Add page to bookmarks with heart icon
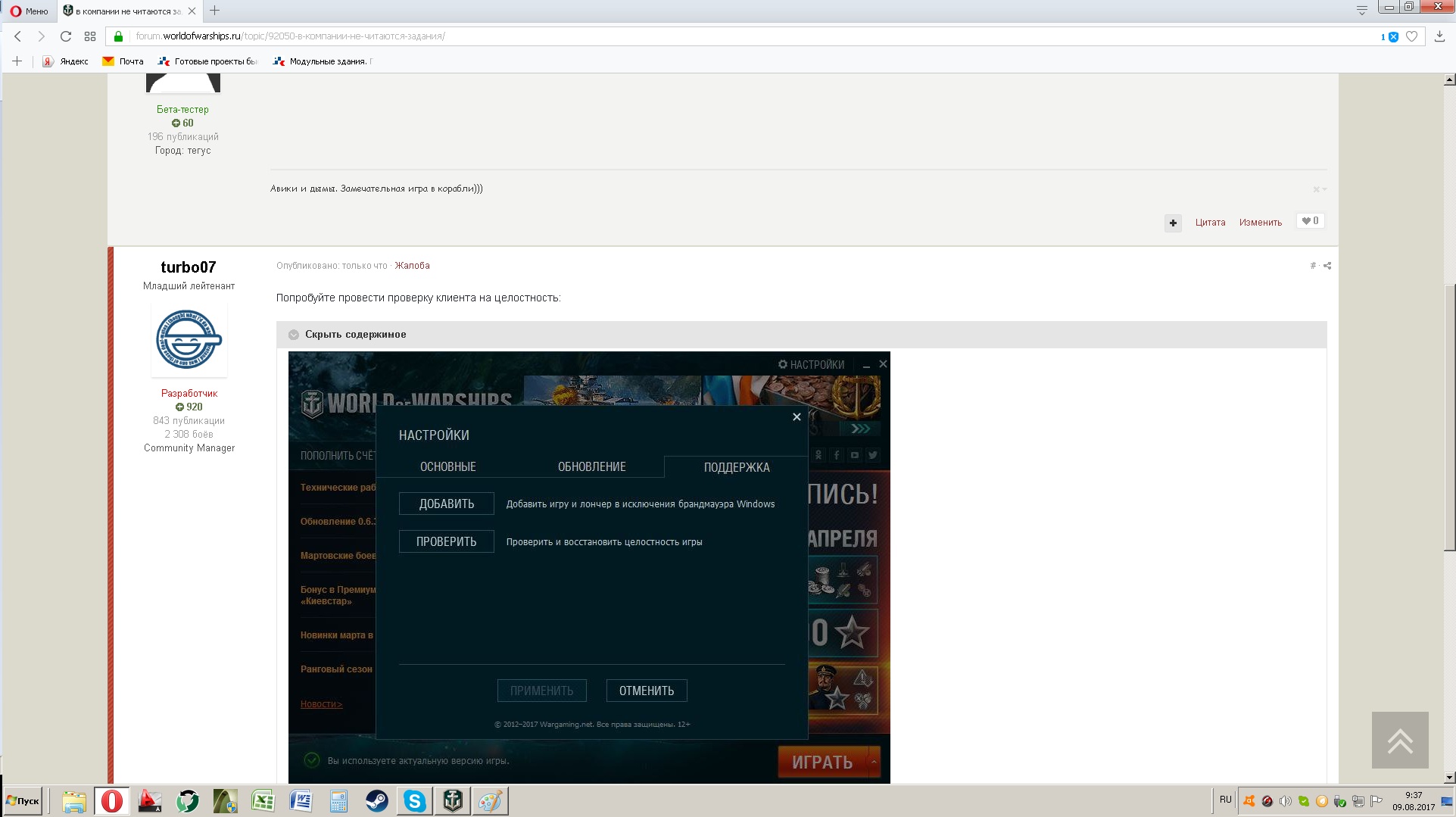The image size is (1456, 817). 1411,36
